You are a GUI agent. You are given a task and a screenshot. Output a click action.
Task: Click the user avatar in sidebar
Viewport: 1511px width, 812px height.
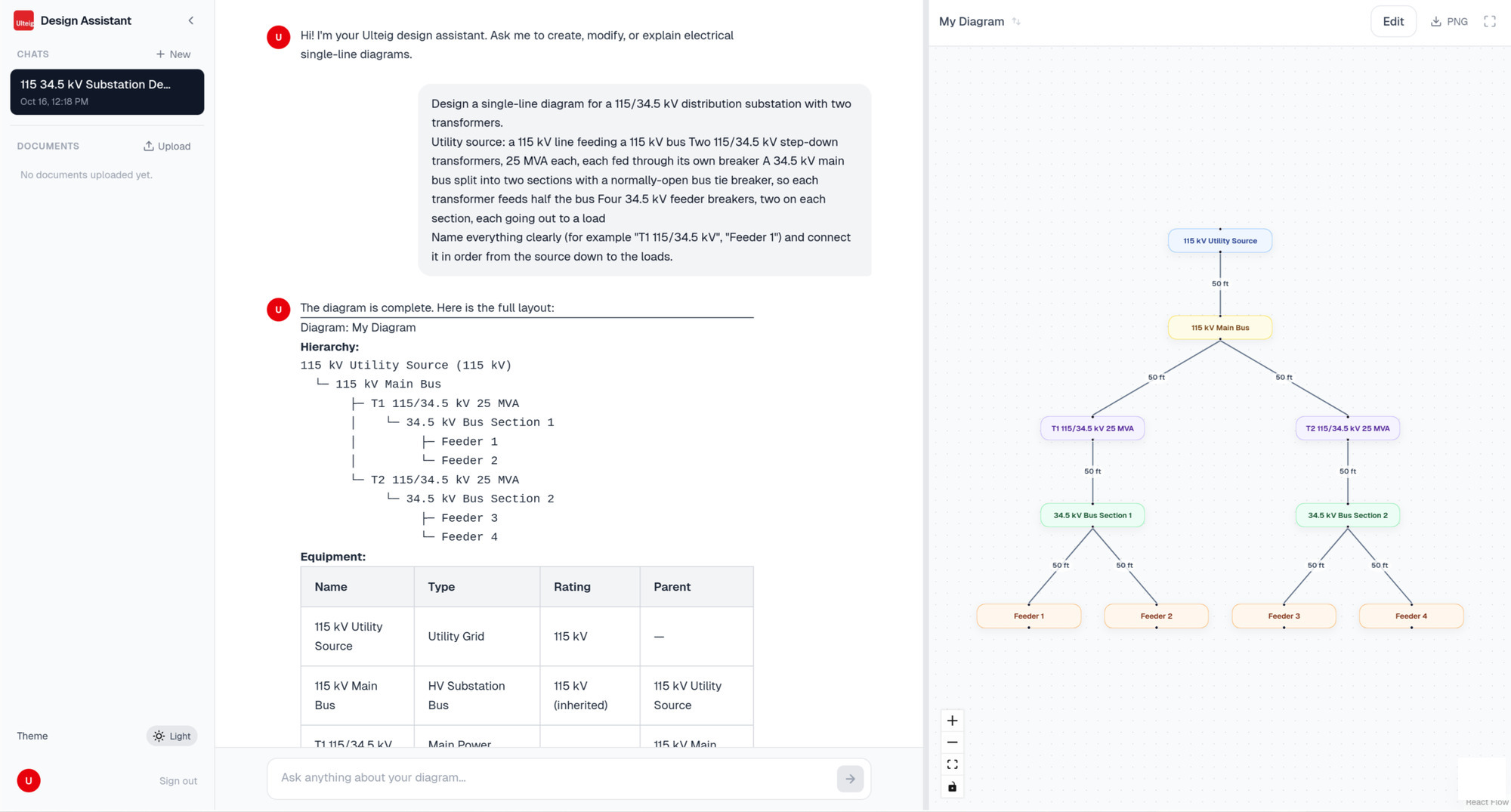pos(29,780)
